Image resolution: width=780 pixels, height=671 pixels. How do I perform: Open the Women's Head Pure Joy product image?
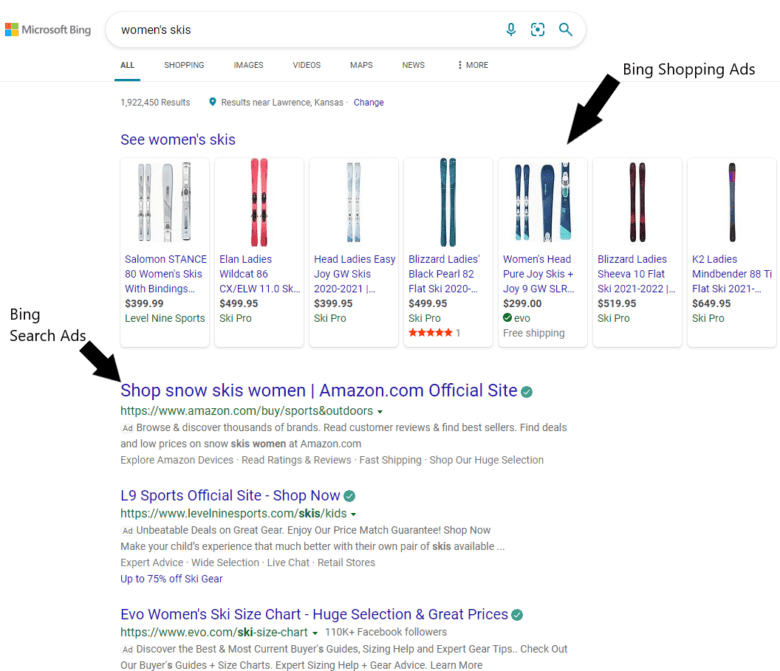(x=542, y=202)
